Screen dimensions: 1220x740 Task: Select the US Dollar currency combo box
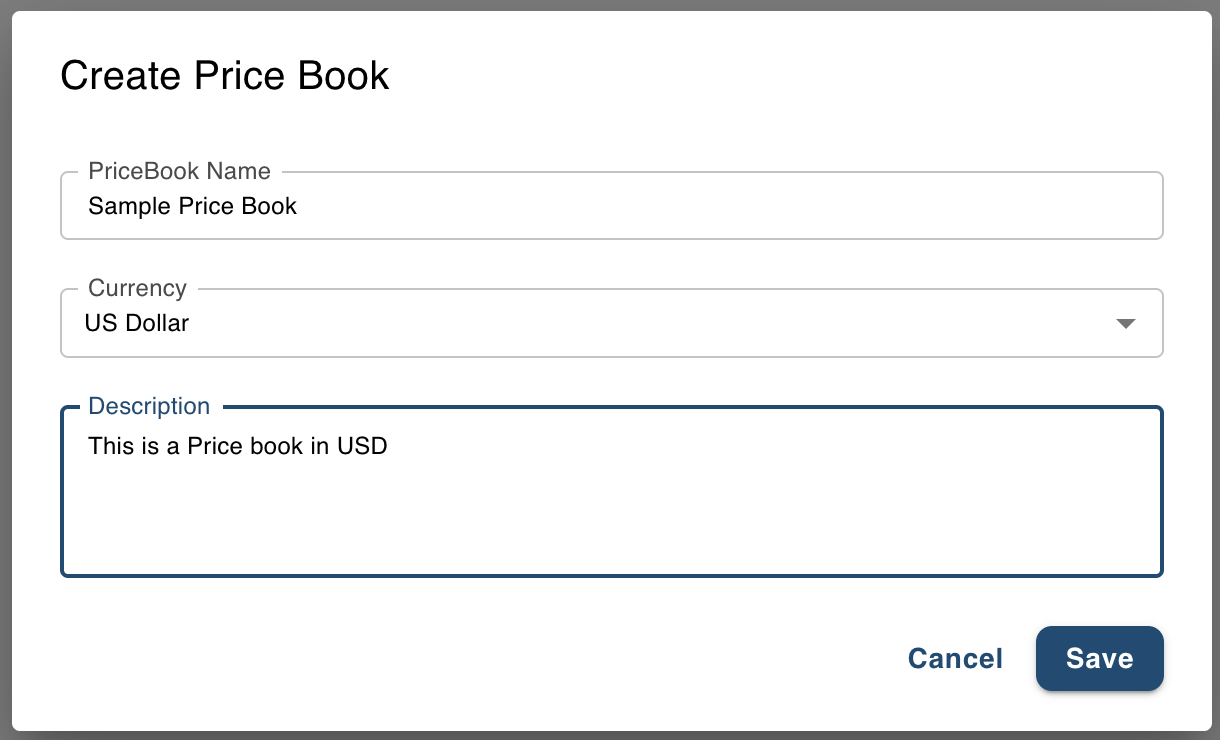pos(611,323)
